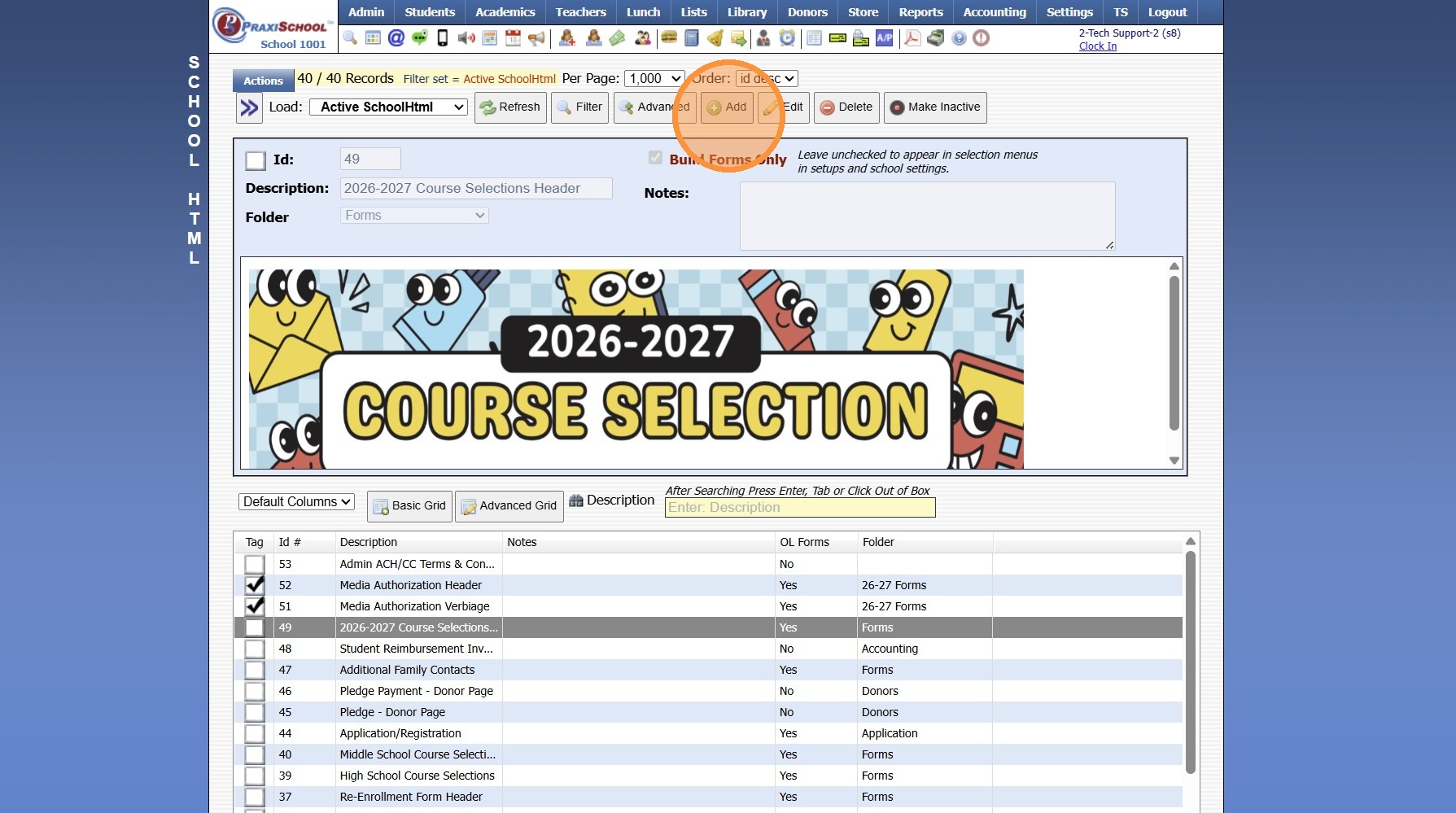Screen dimensions: 1456x813
Task: Click the cash register icon
Action: pos(936,38)
